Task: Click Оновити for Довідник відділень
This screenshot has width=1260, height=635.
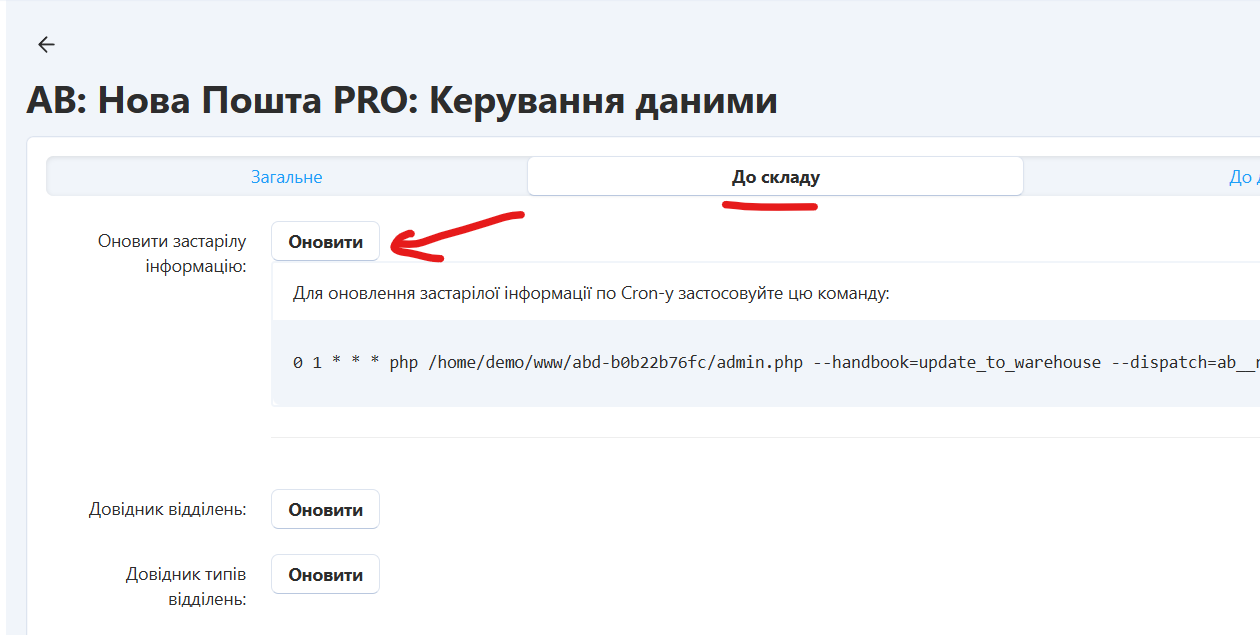Action: (x=325, y=509)
